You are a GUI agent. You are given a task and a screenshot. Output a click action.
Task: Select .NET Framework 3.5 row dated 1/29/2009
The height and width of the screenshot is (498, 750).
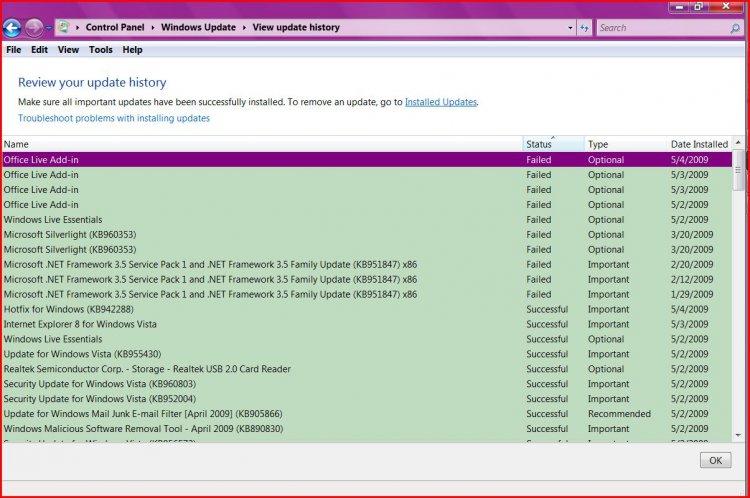tap(367, 294)
